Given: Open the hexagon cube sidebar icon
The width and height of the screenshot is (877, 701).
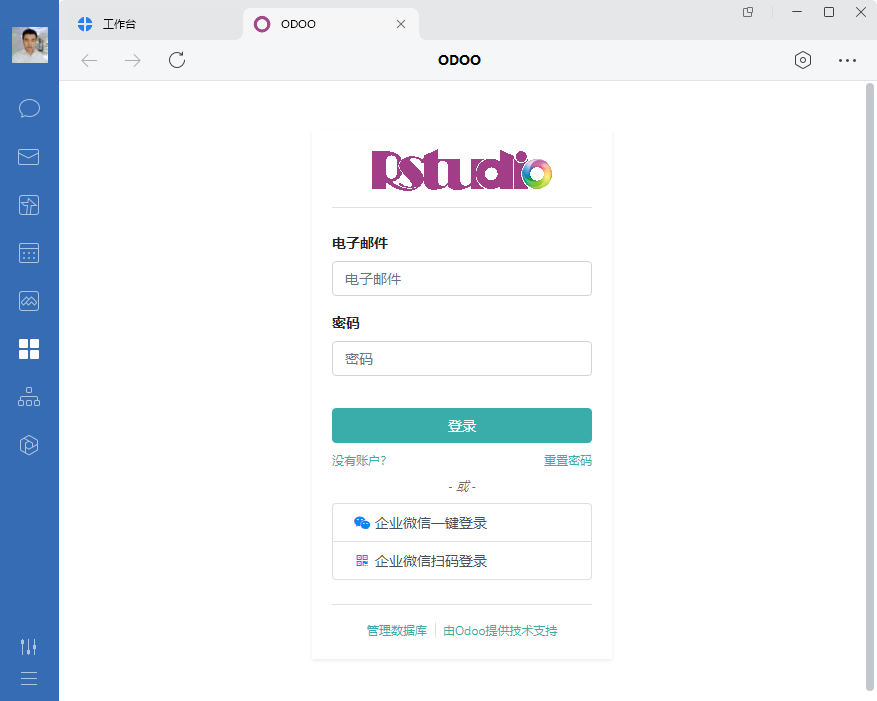Looking at the screenshot, I should (x=29, y=445).
